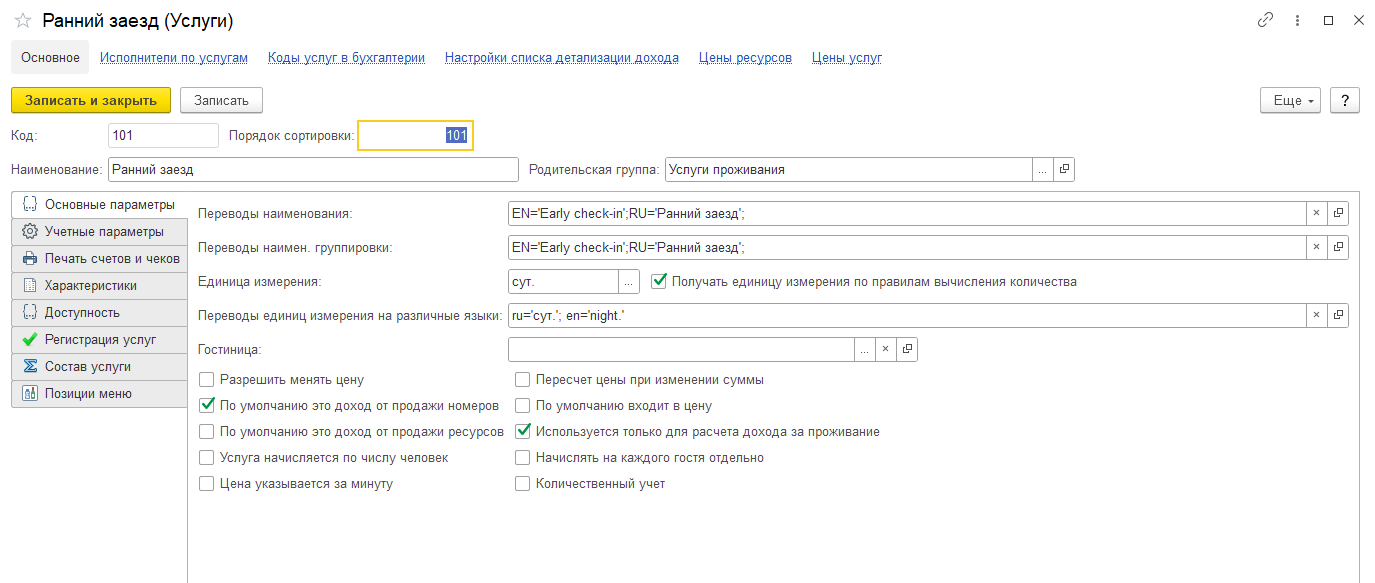Open Переводы единиц измерения field editor
This screenshot has height=583, width=1375.
(1338, 316)
